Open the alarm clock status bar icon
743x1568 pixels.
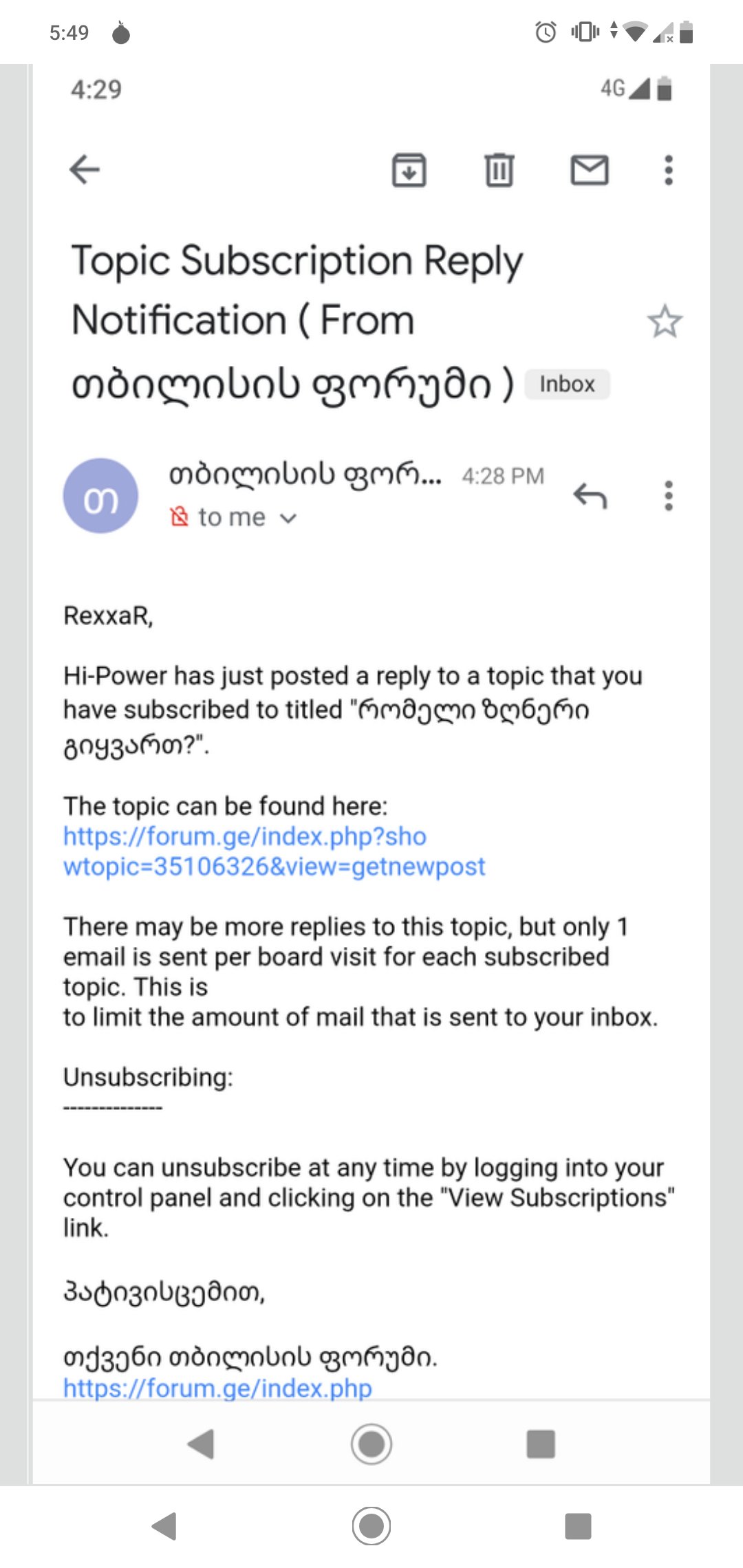[543, 31]
